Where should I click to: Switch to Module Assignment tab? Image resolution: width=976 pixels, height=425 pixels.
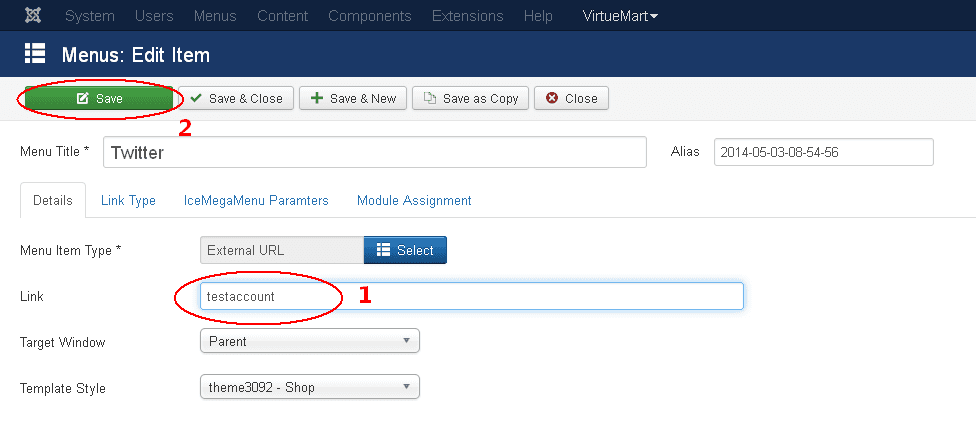coord(414,200)
